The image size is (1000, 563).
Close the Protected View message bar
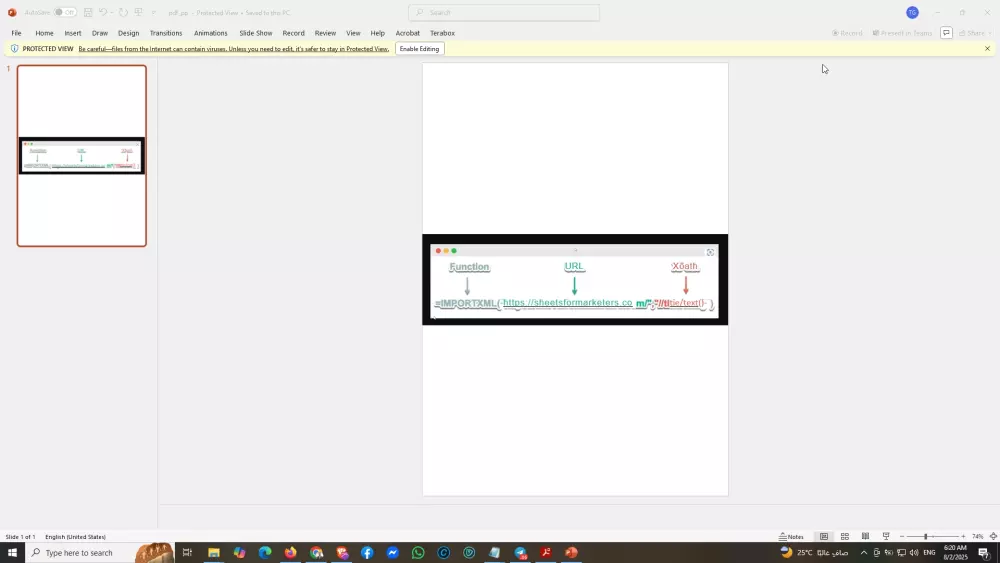987,48
